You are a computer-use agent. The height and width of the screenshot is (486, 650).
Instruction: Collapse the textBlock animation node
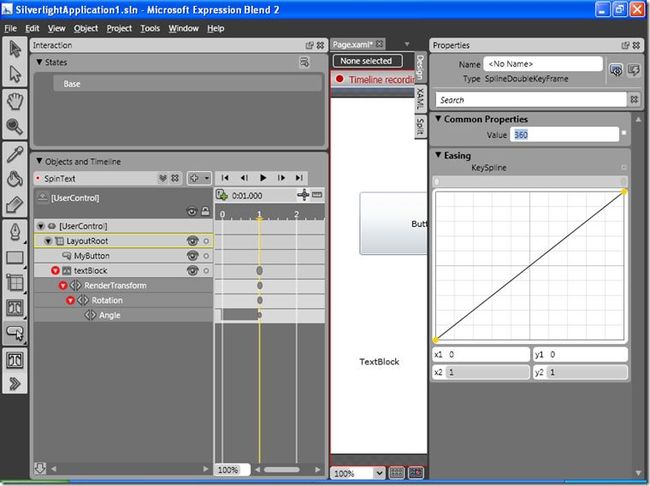coord(56,271)
